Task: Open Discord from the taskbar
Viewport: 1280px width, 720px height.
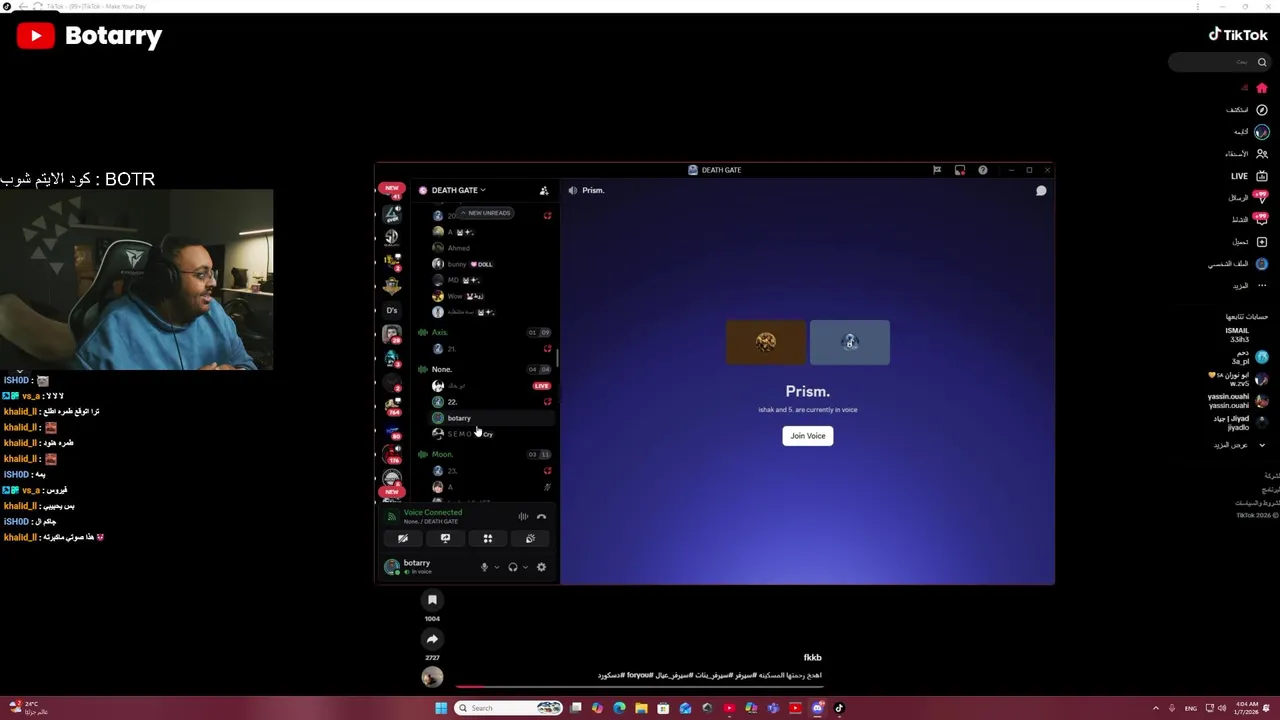Action: (817, 708)
